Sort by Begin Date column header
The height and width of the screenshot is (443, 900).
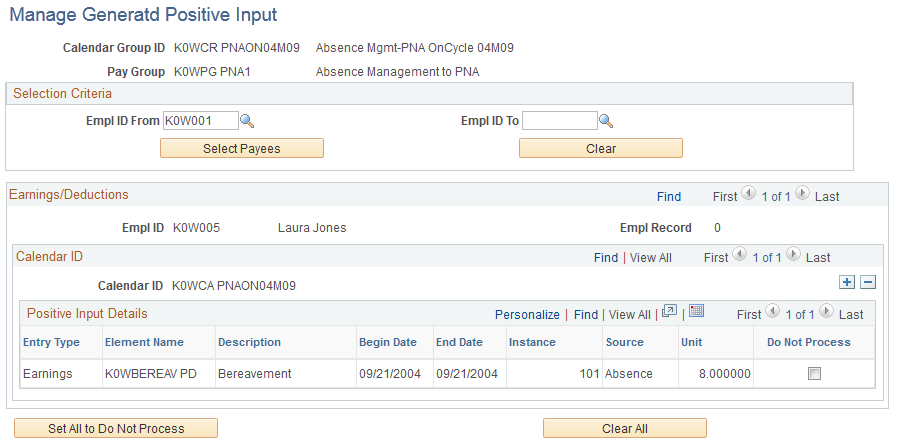(x=387, y=342)
